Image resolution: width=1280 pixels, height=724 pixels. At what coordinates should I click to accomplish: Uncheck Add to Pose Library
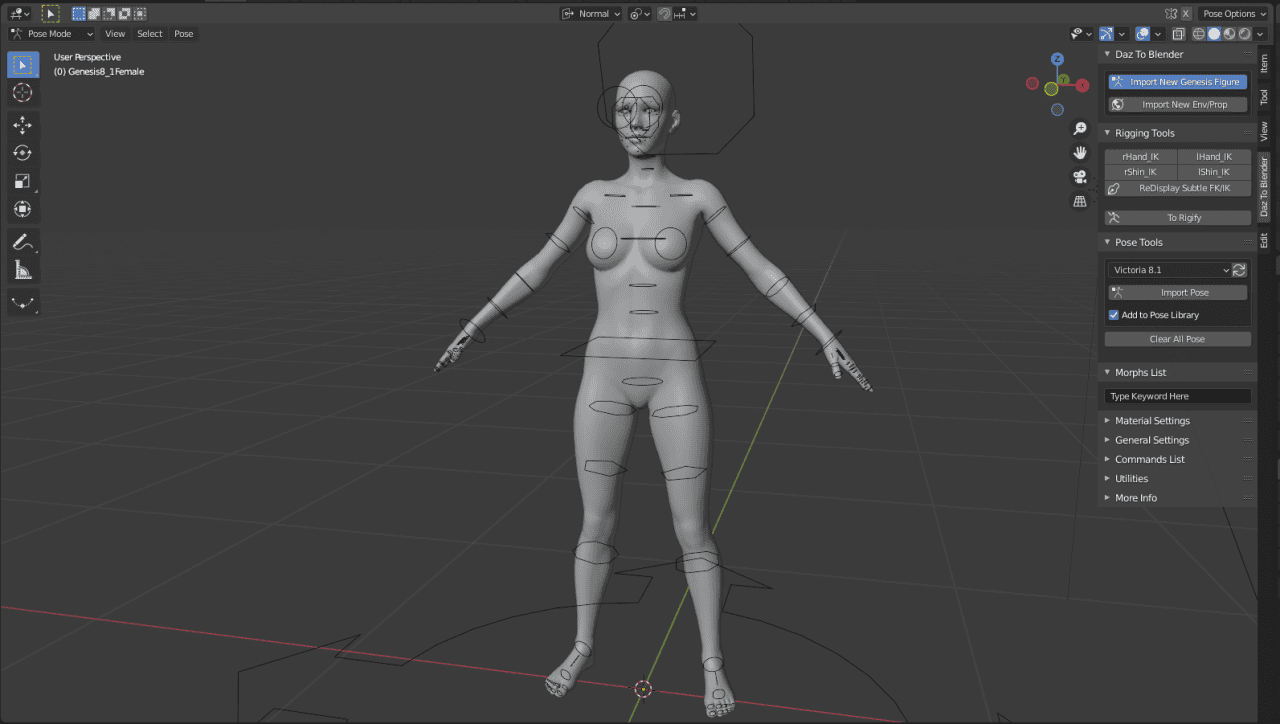(1113, 315)
